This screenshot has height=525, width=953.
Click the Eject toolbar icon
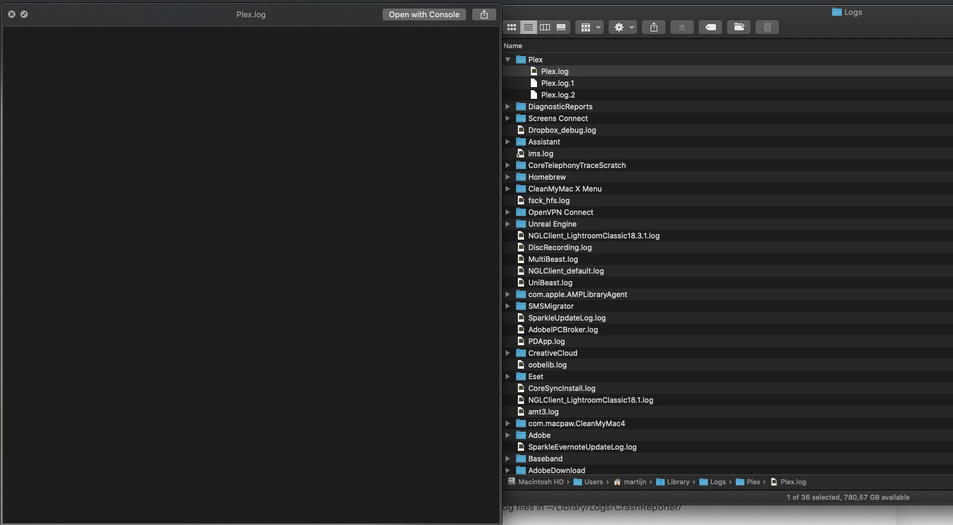pos(682,27)
